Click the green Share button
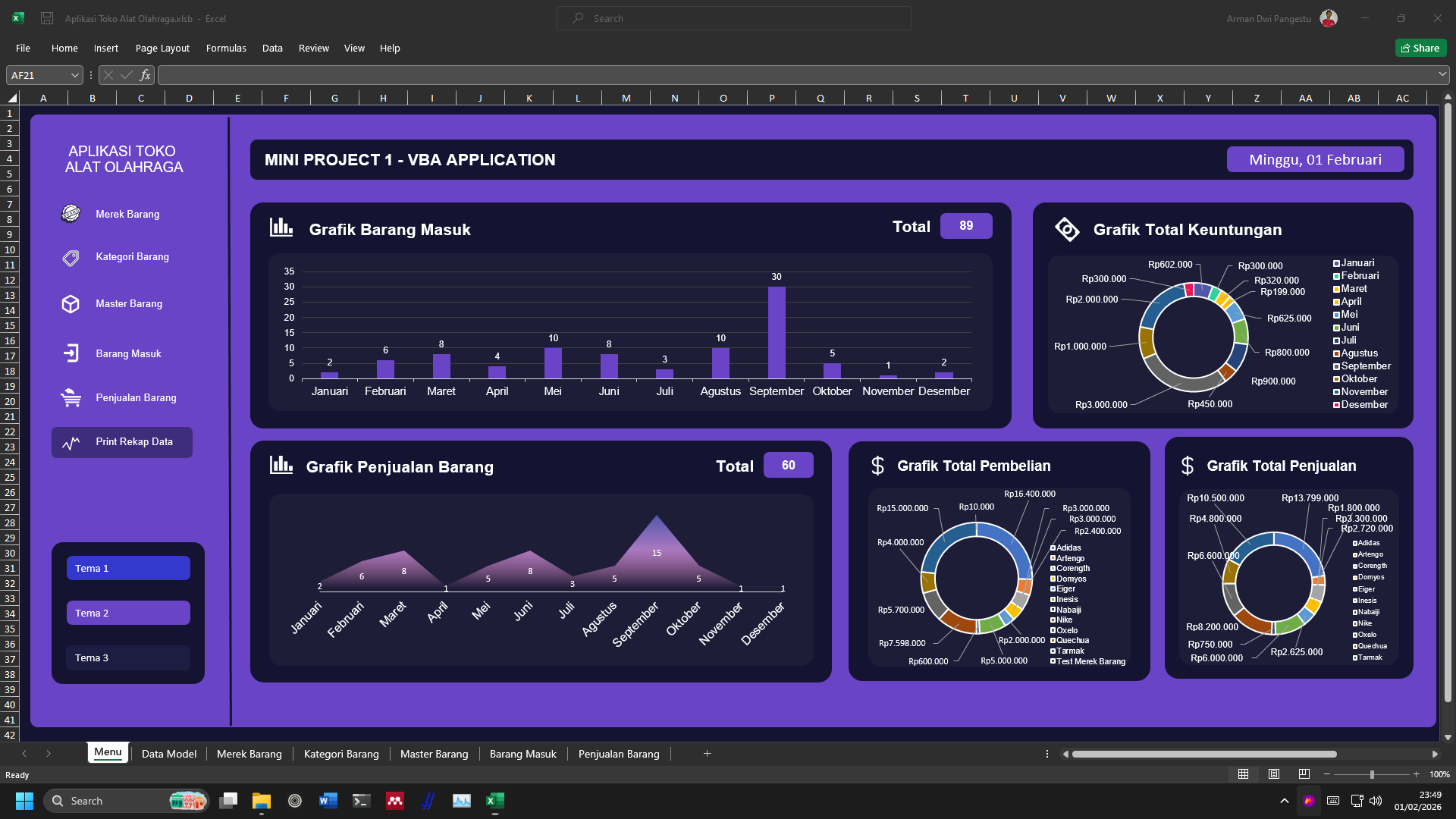Viewport: 1456px width, 819px height. click(1420, 48)
